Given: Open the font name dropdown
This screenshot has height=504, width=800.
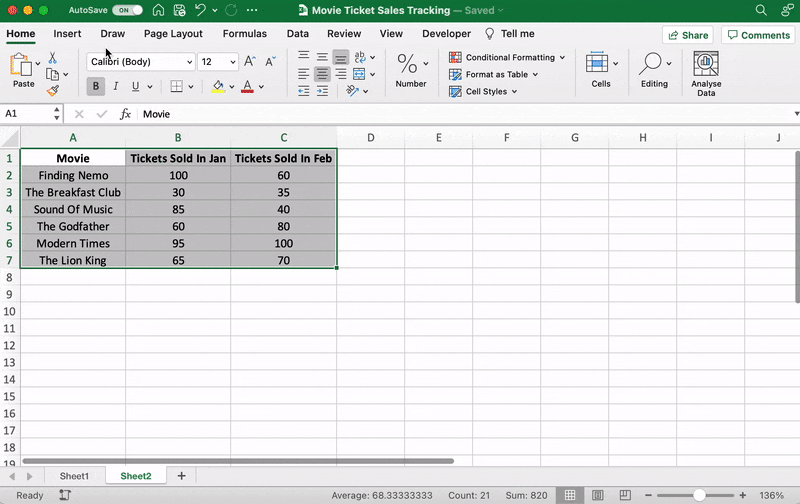Looking at the screenshot, I should click(190, 62).
